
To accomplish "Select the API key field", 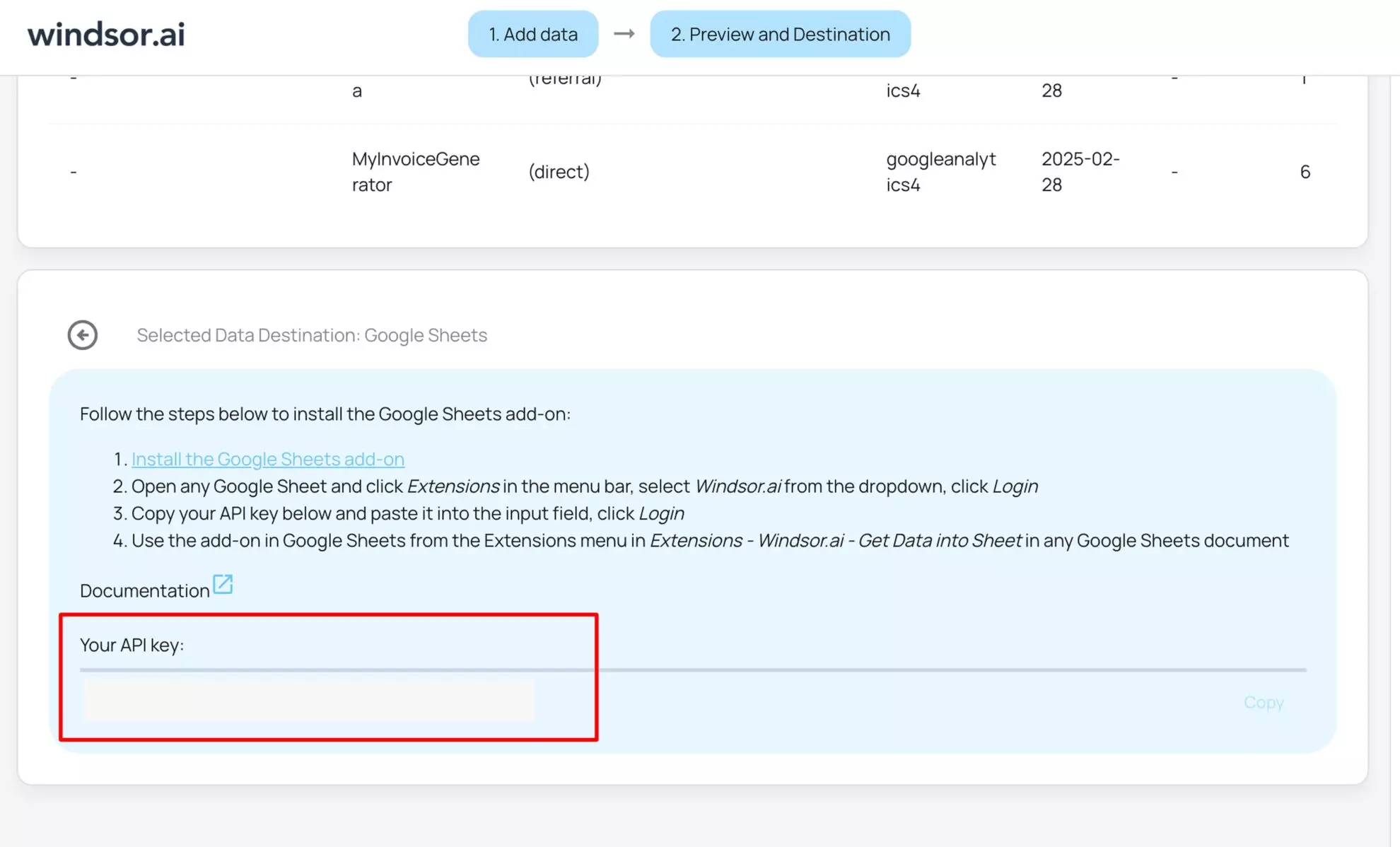I will (308, 701).
